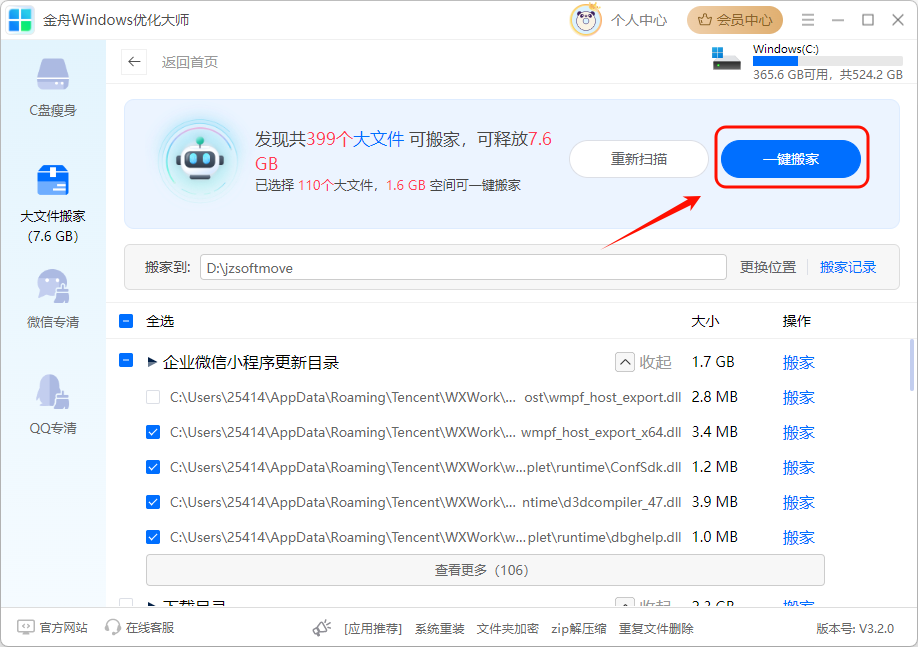The height and width of the screenshot is (647, 918).
Task: Click 搬家 for dbghelp.dll
Action: [x=799, y=538]
